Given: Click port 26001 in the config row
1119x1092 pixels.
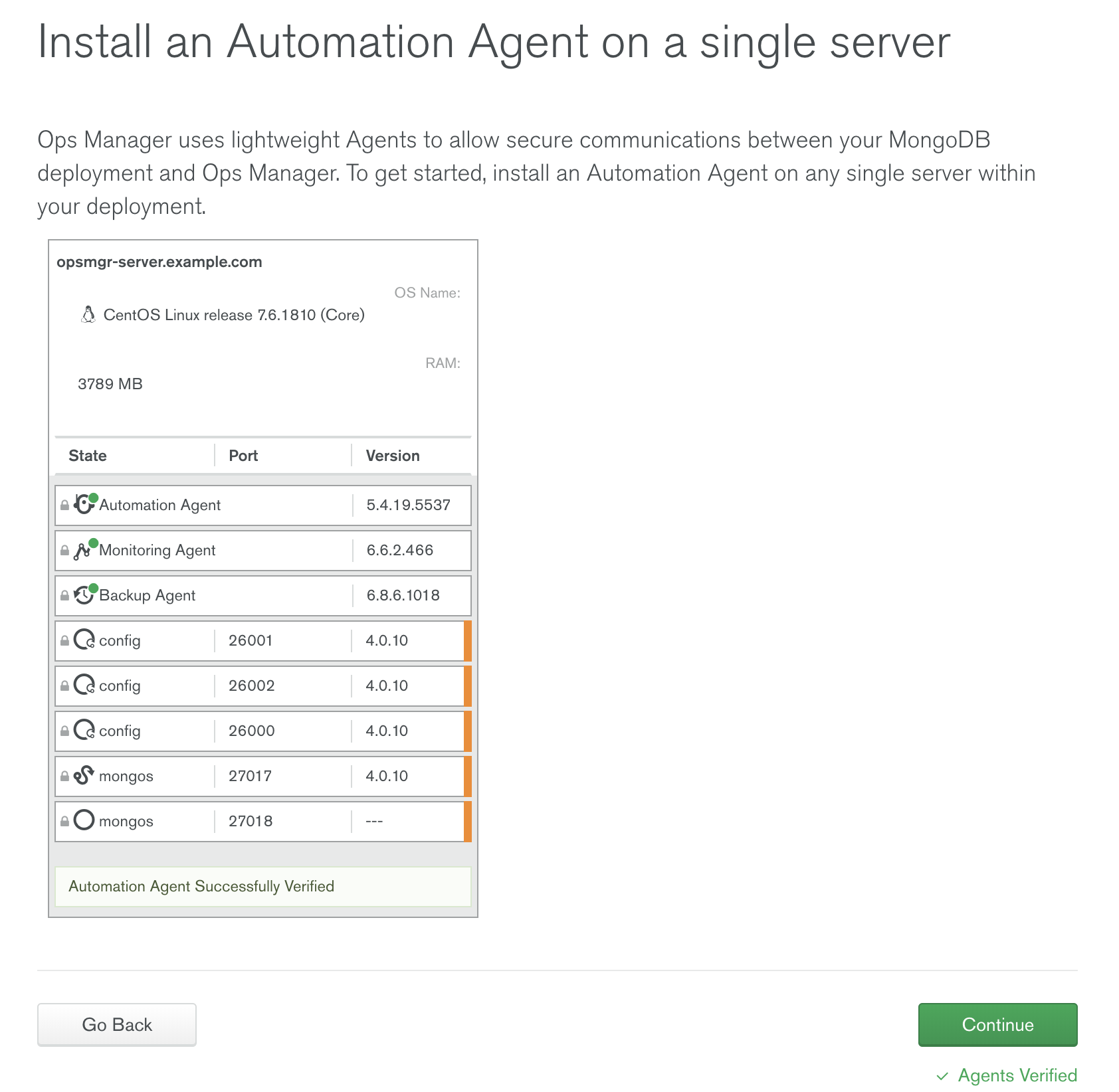Looking at the screenshot, I should (251, 640).
